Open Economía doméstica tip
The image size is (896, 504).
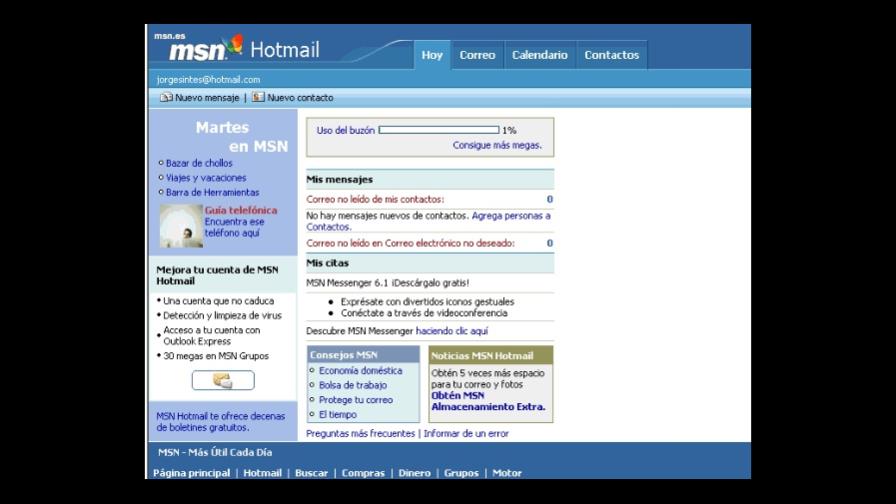pyautogui.click(x=361, y=371)
